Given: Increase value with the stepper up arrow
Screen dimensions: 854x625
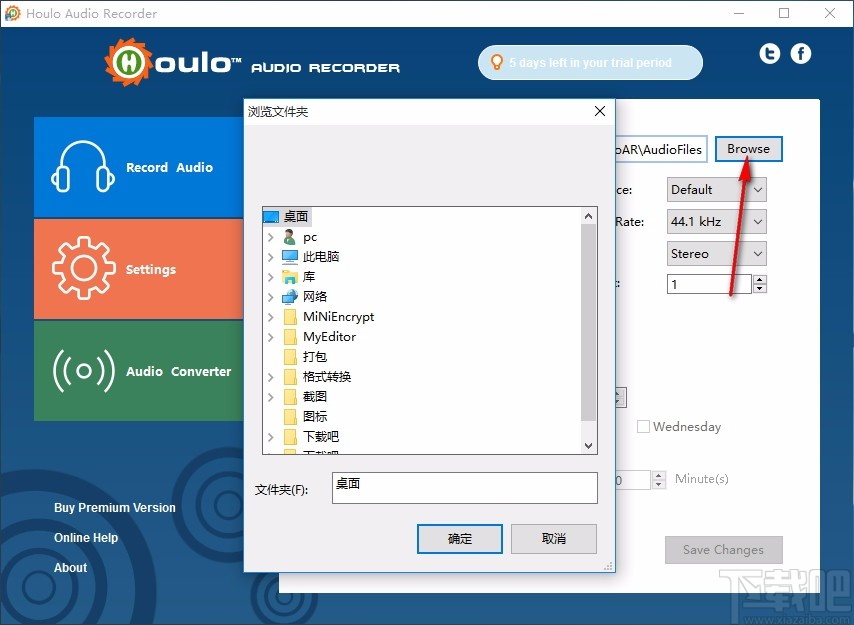Looking at the screenshot, I should tap(758, 278).
